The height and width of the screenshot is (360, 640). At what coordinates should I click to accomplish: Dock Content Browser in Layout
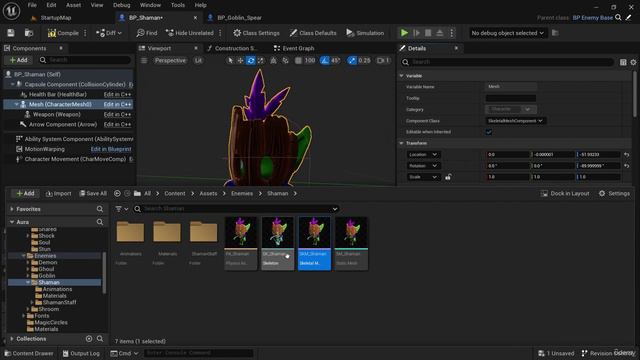tap(565, 193)
